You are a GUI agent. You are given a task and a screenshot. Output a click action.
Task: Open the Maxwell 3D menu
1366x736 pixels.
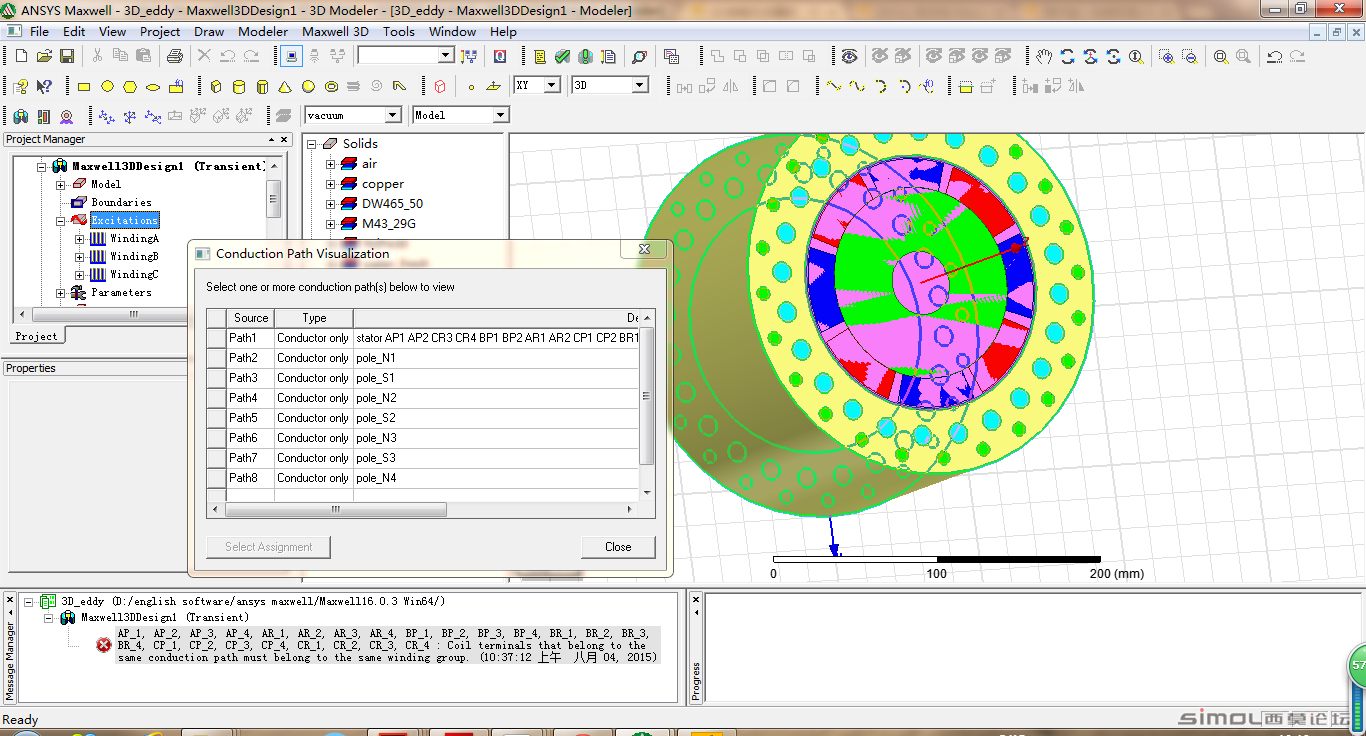coord(335,32)
